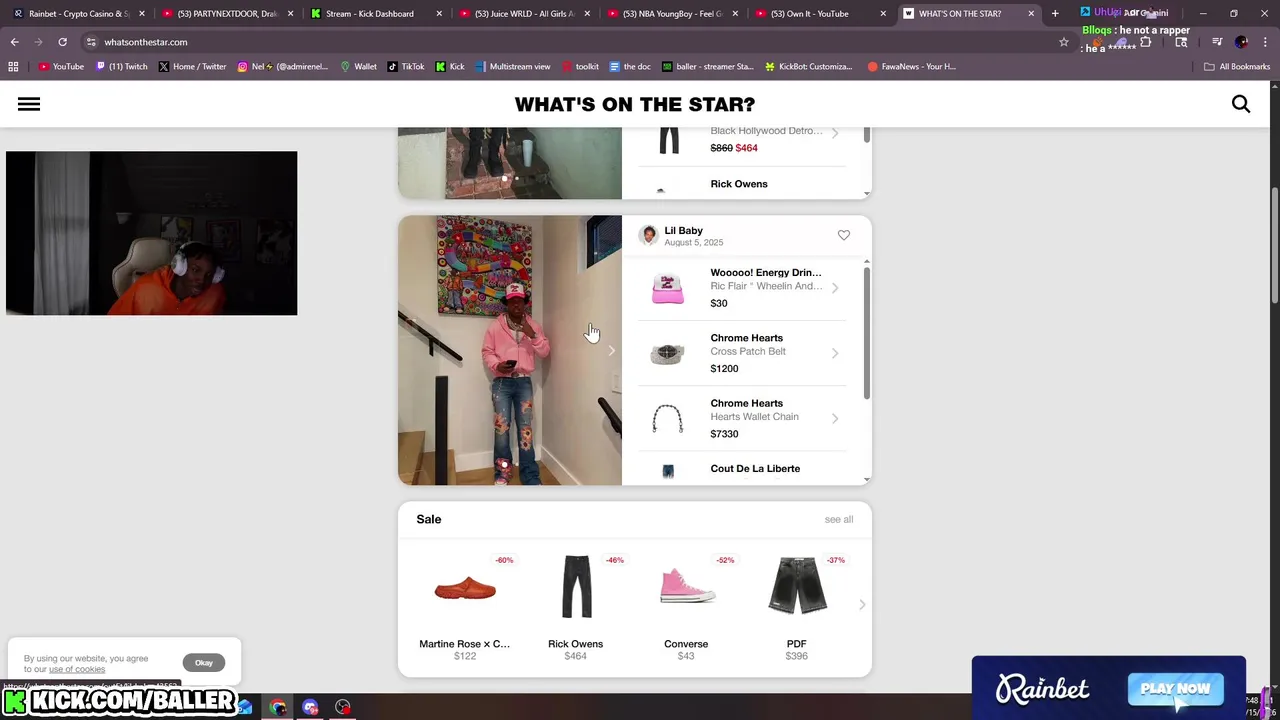The width and height of the screenshot is (1280, 720).
Task: Open the (11) Twitch bookmark
Action: [x=121, y=67]
